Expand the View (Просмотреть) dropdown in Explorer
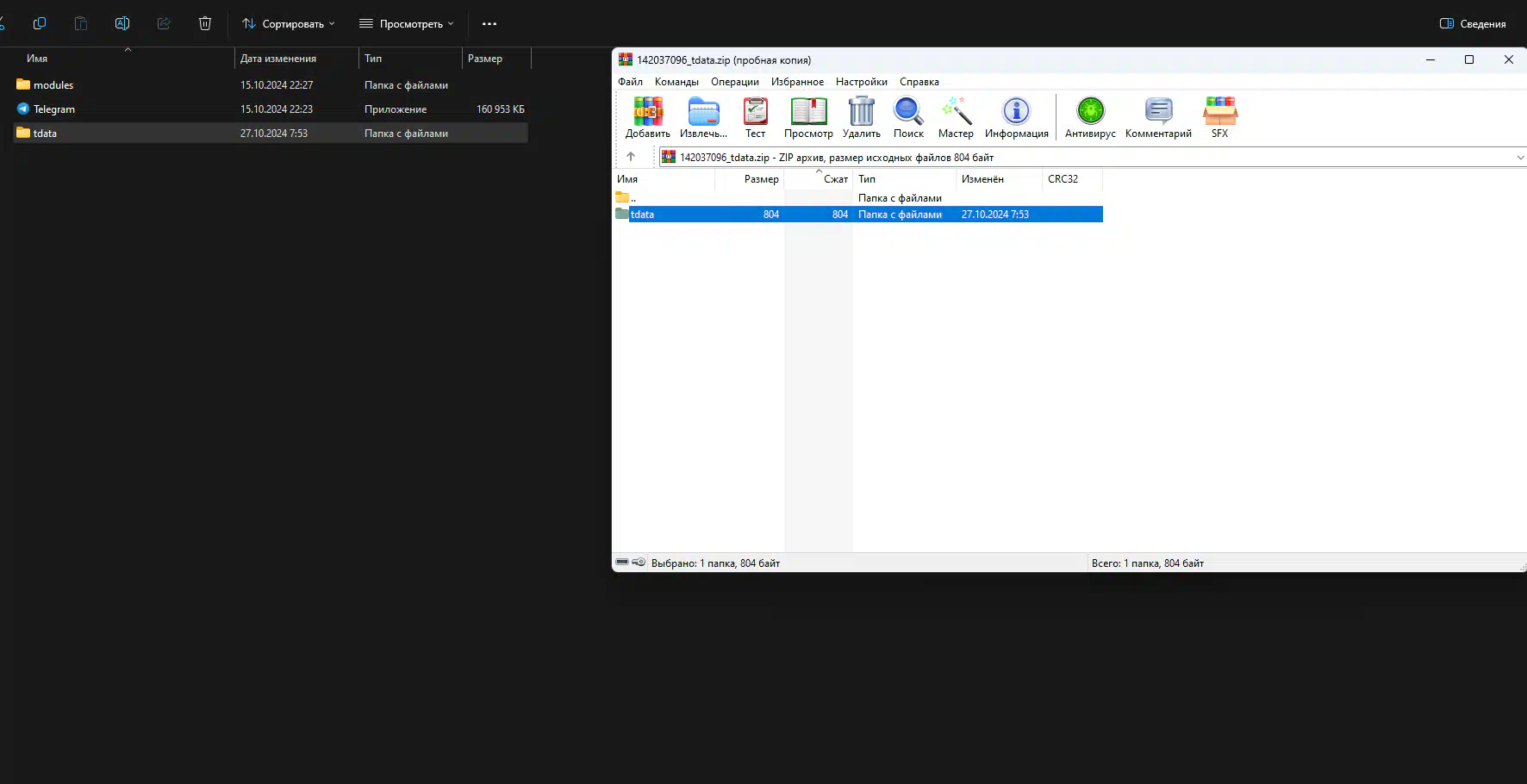Screen dimensions: 1527x784 (407, 24)
